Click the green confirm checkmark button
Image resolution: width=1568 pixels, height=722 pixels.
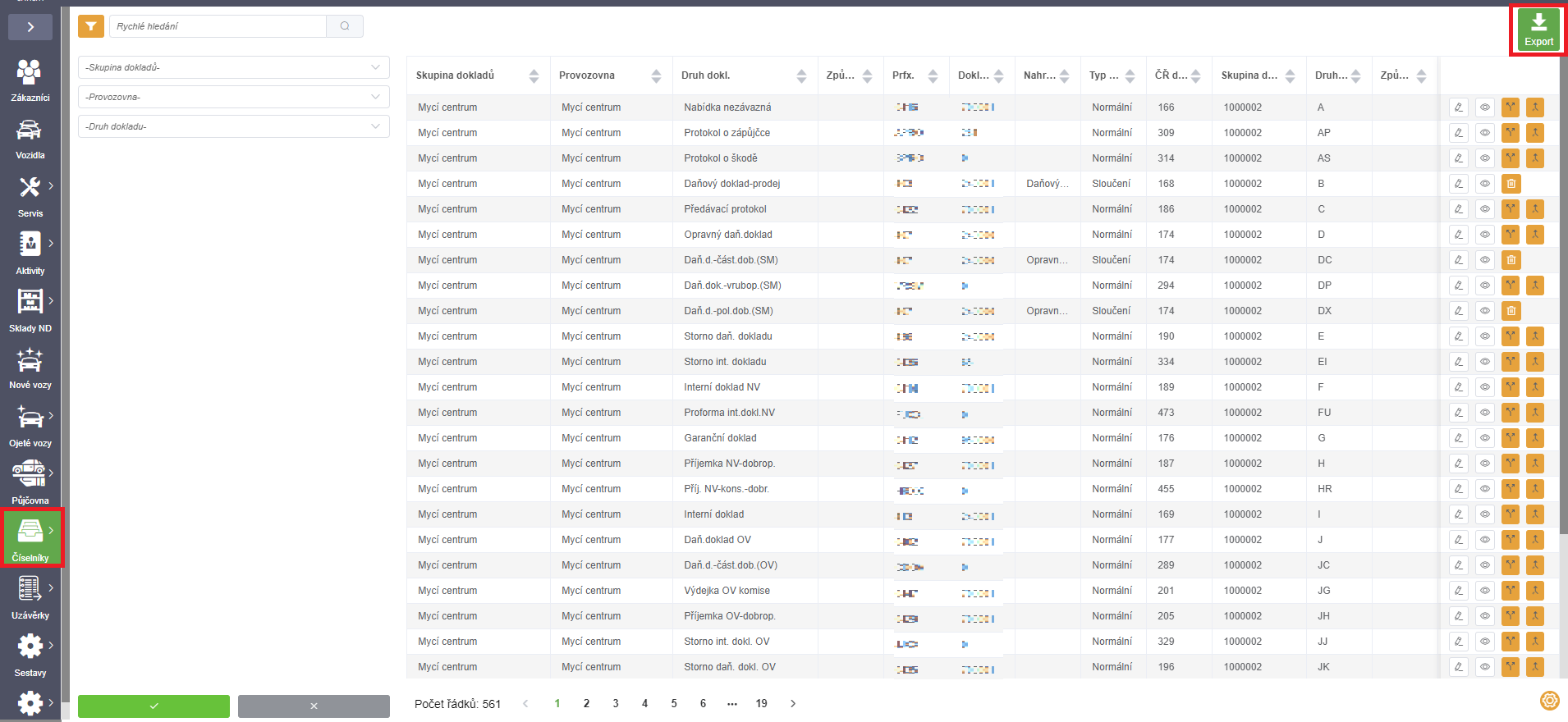(154, 706)
